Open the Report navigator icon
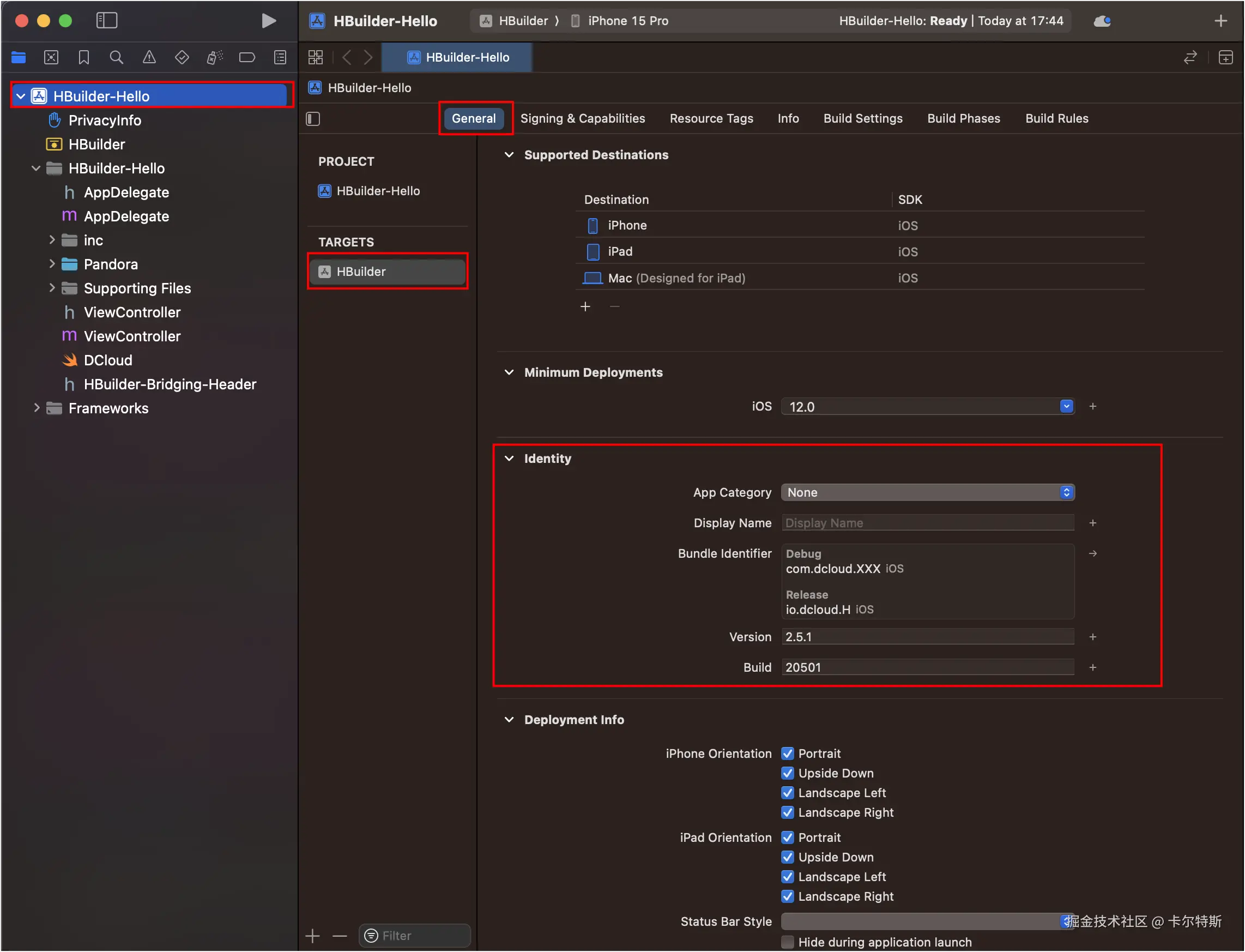 coord(280,57)
